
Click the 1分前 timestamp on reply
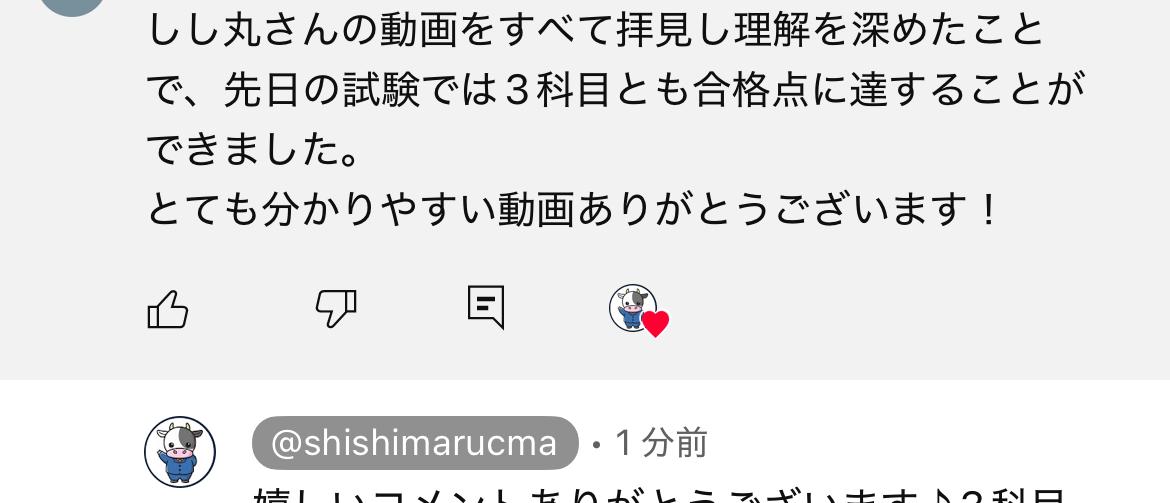pos(661,444)
